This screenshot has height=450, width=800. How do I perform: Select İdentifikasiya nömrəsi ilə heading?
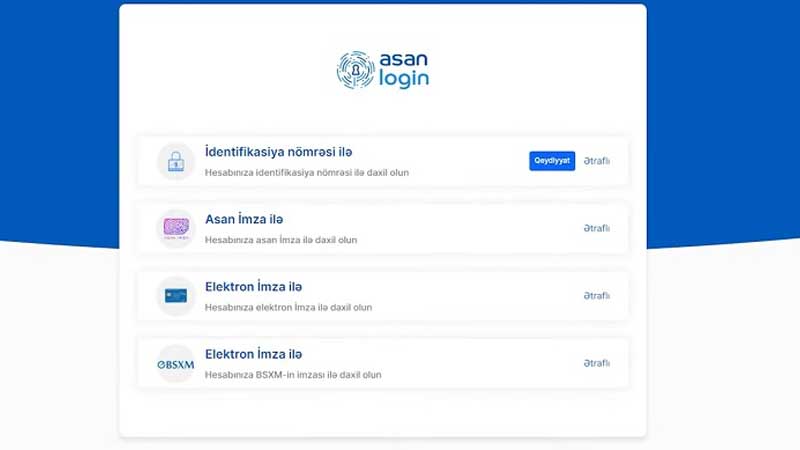click(279, 152)
